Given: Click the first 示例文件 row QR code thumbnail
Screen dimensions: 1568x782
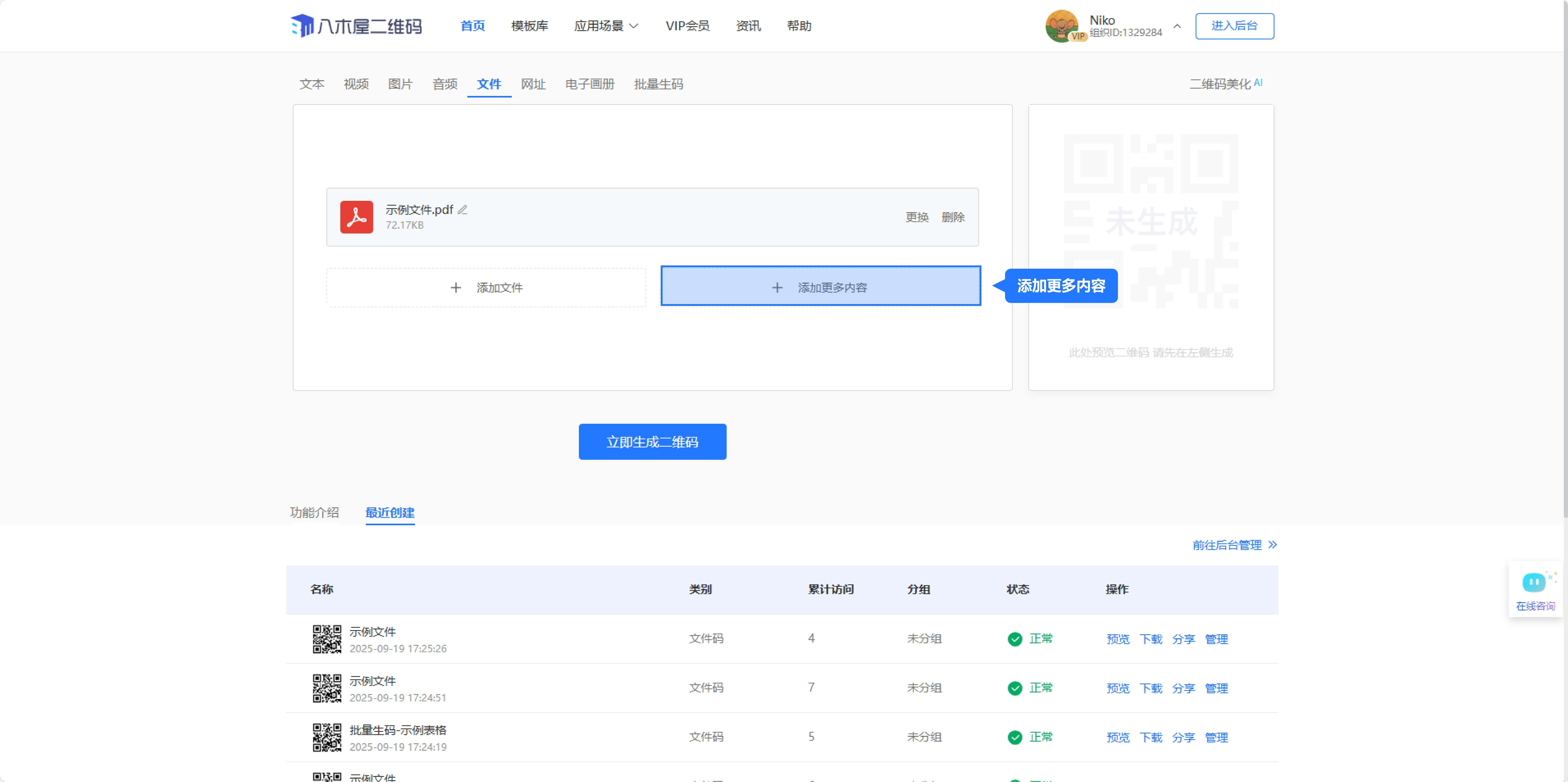Looking at the screenshot, I should (327, 639).
